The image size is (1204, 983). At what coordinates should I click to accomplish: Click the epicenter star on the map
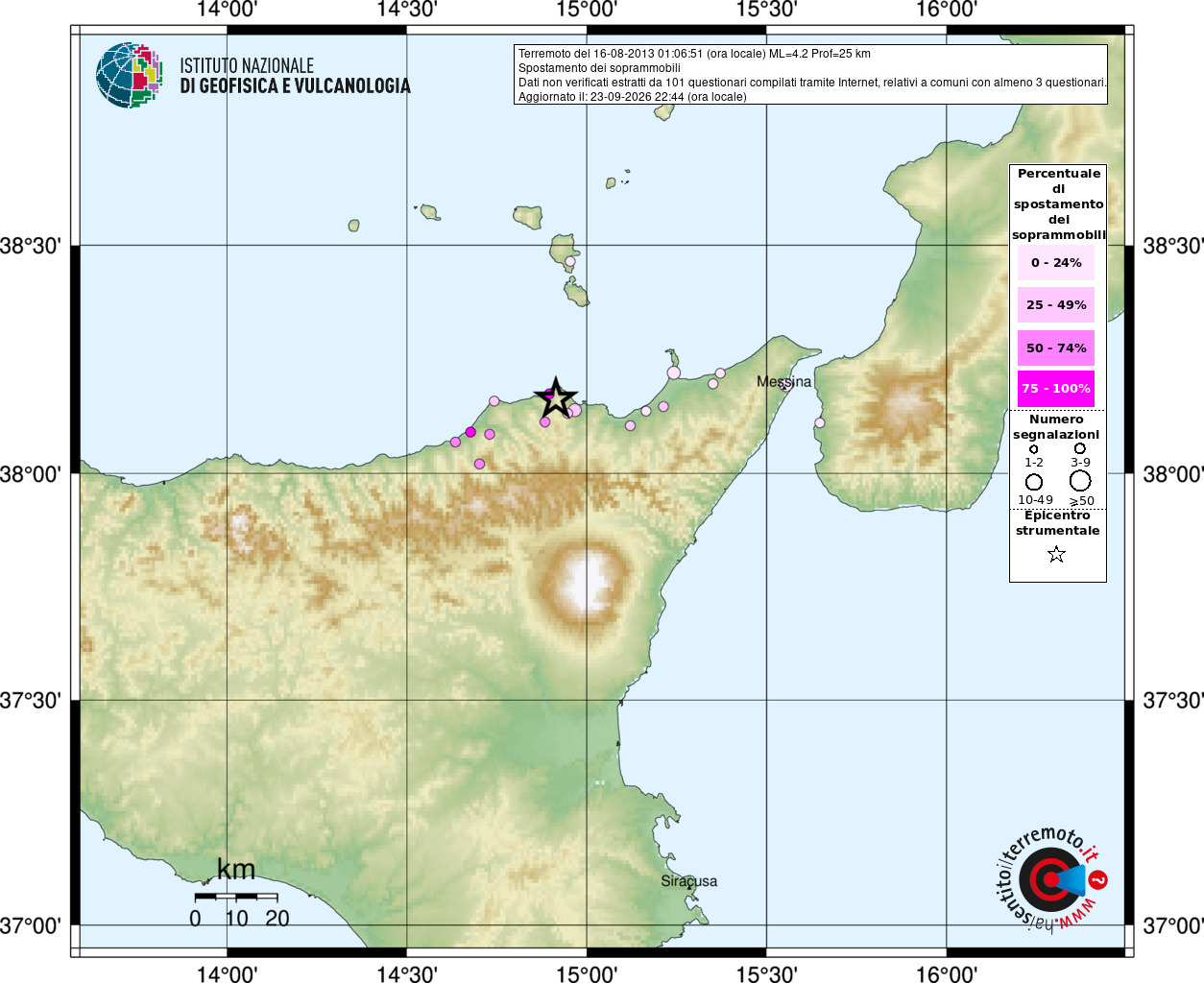(x=555, y=397)
